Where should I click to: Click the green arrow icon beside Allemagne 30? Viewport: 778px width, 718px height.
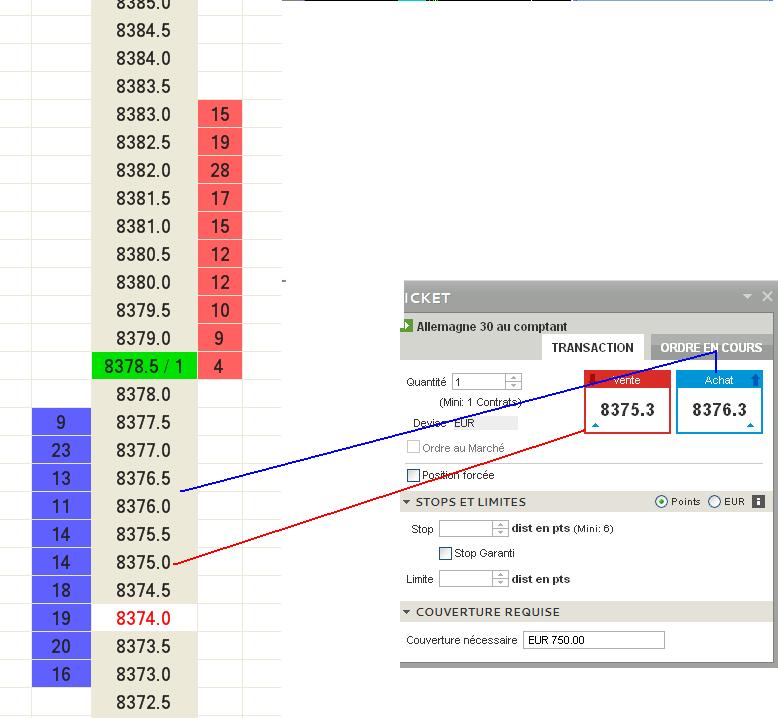[406, 326]
